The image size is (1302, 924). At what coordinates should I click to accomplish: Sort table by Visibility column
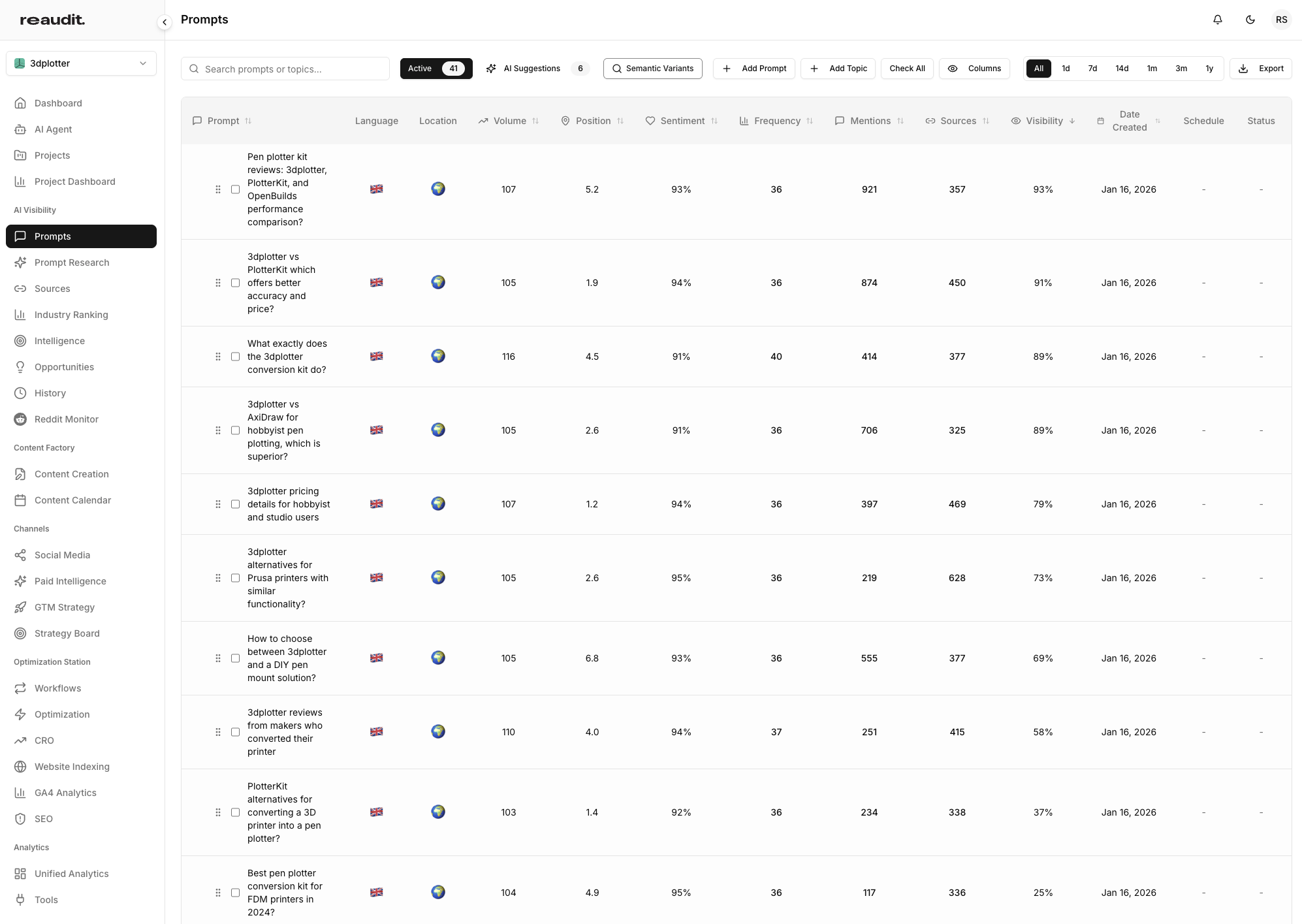[x=1043, y=121]
